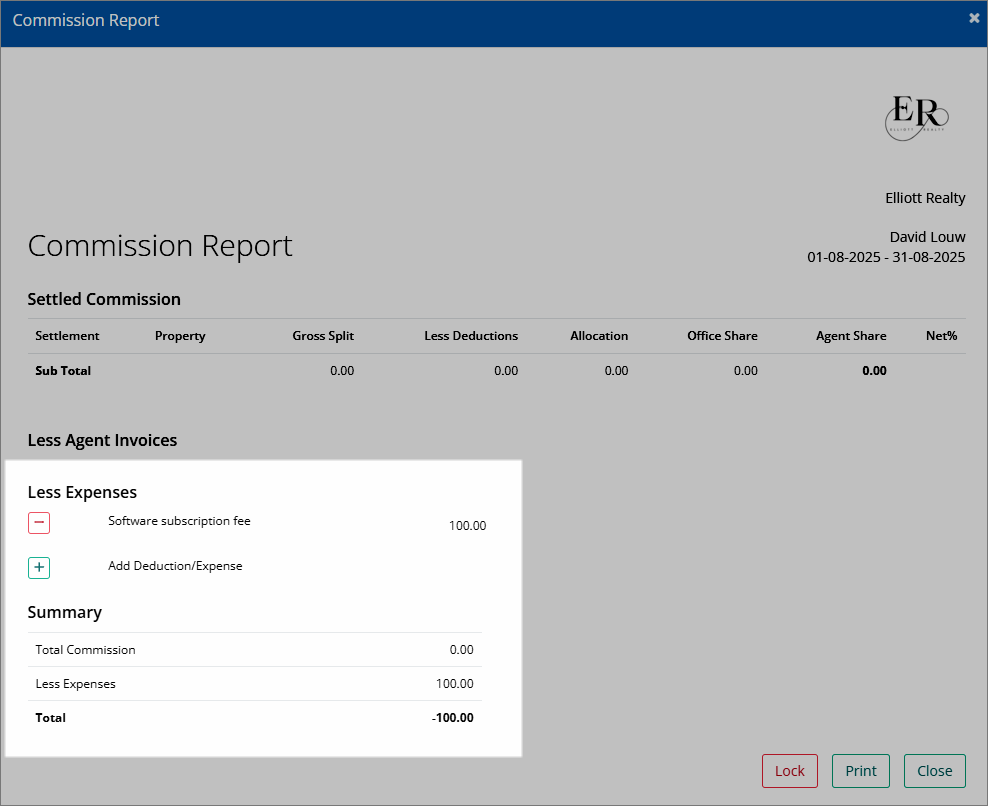Click the Gross Split column header
This screenshot has height=806, width=988.
[x=323, y=336]
